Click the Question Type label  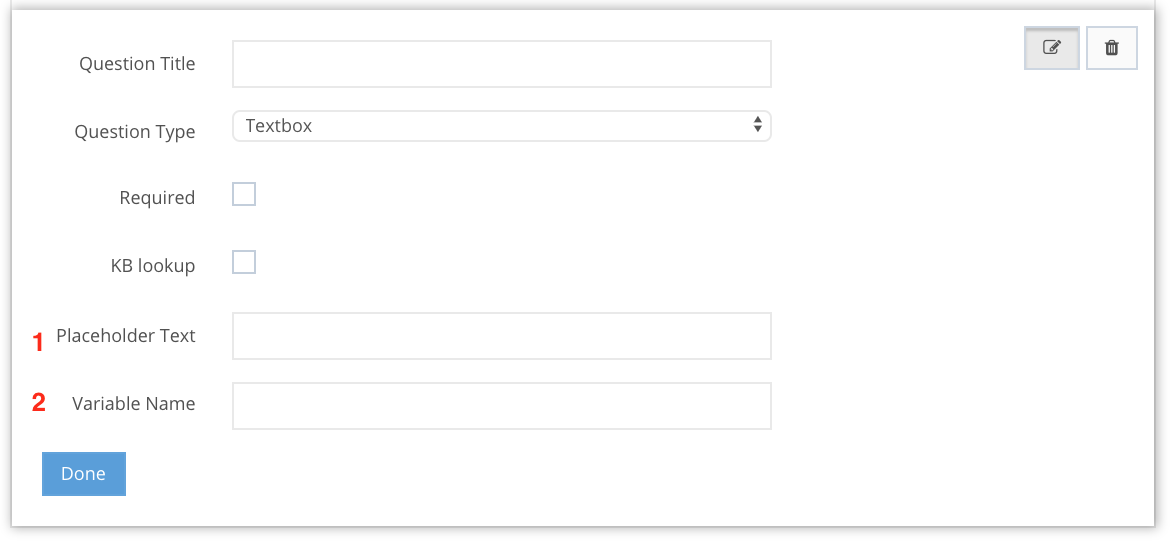coord(135,132)
